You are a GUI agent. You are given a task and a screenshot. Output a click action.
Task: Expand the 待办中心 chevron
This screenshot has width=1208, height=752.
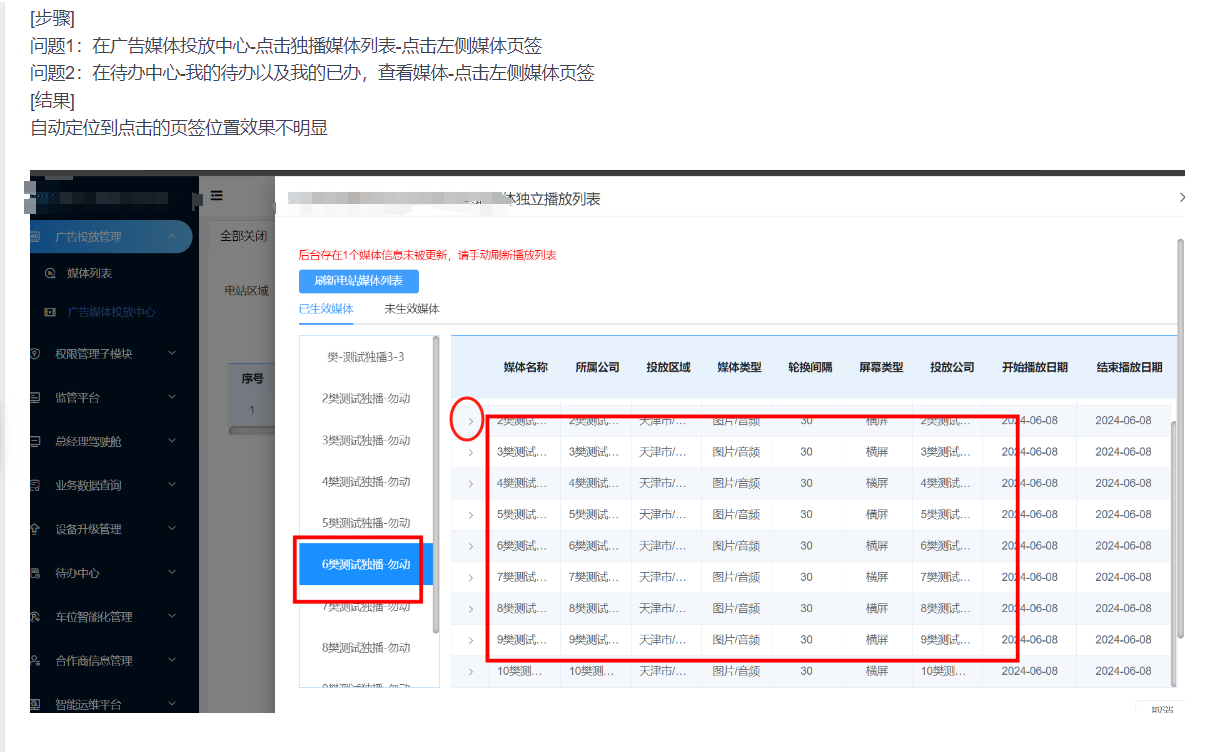coord(172,573)
